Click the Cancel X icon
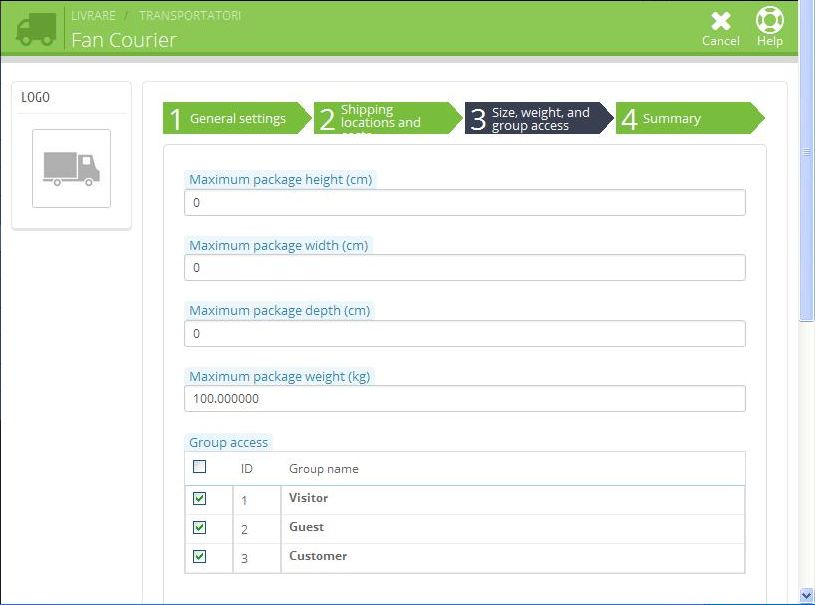This screenshot has width=815, height=605. [720, 21]
